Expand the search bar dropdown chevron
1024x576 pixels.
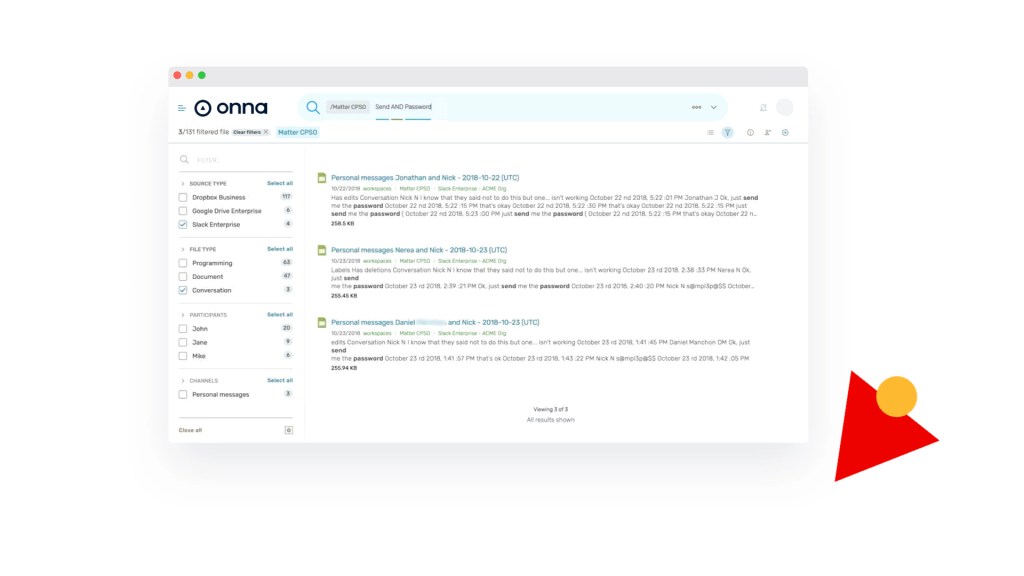point(714,107)
